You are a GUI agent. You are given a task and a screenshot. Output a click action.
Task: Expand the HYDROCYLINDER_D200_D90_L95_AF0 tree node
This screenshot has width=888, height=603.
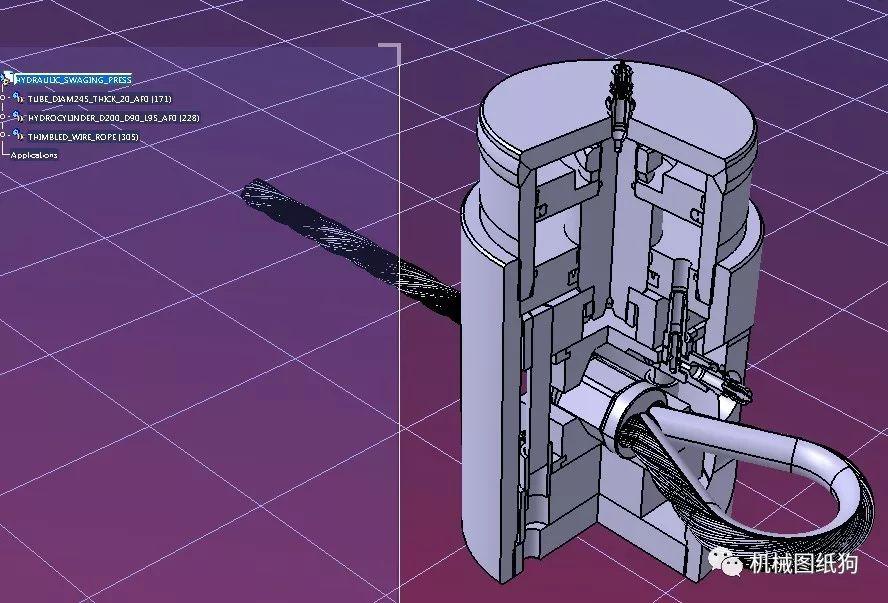point(3,116)
